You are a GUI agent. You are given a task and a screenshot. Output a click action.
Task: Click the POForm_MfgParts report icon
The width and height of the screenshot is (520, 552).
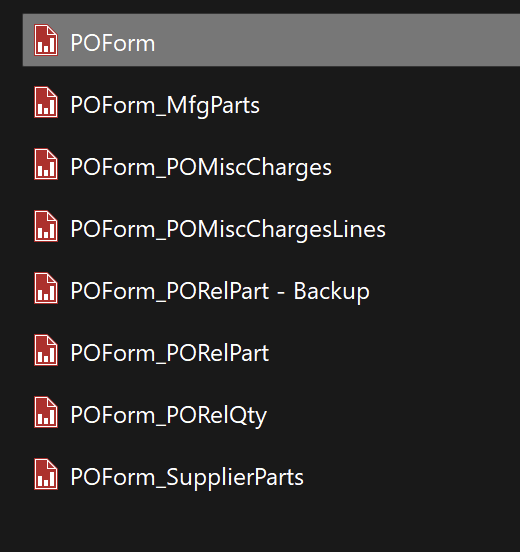[46, 102]
